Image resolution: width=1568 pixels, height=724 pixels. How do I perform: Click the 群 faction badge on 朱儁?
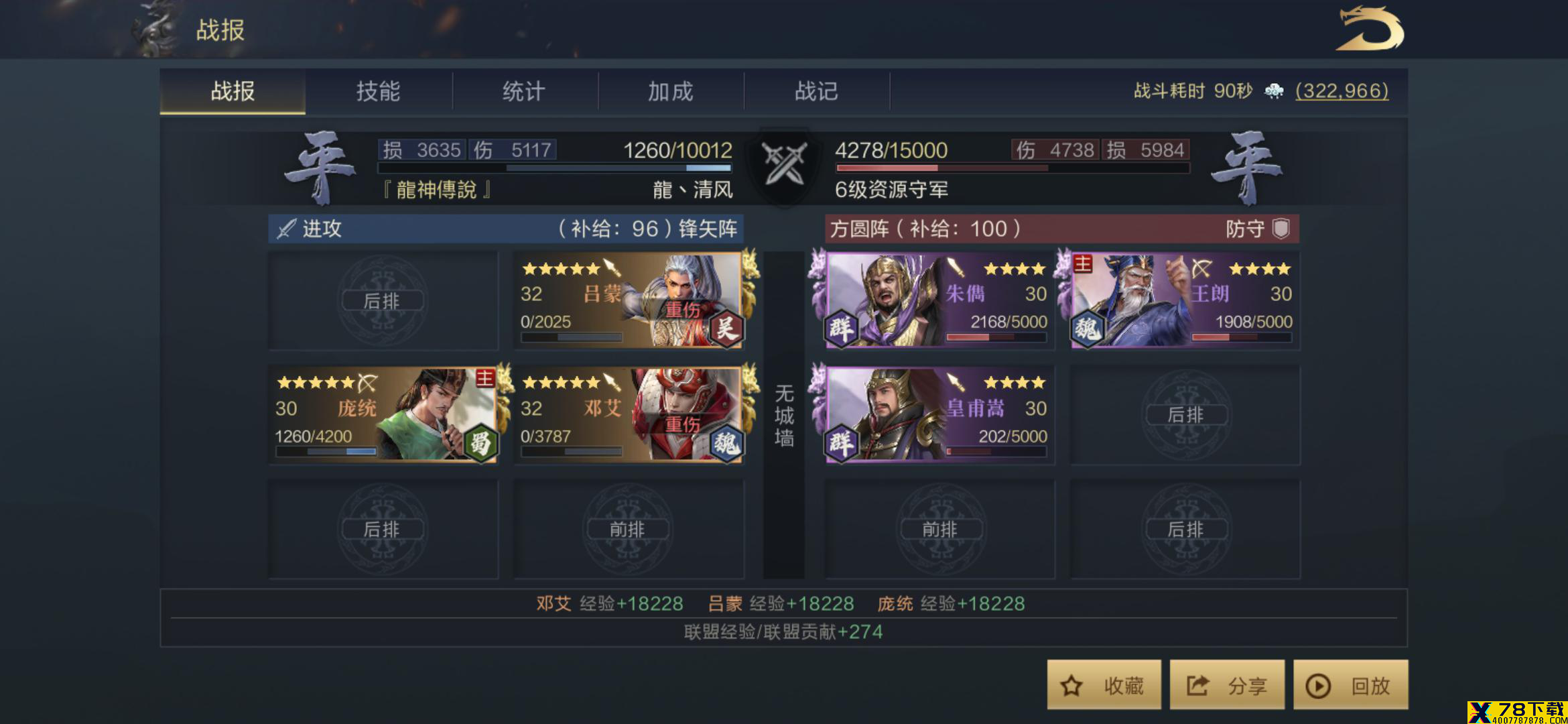click(x=842, y=328)
